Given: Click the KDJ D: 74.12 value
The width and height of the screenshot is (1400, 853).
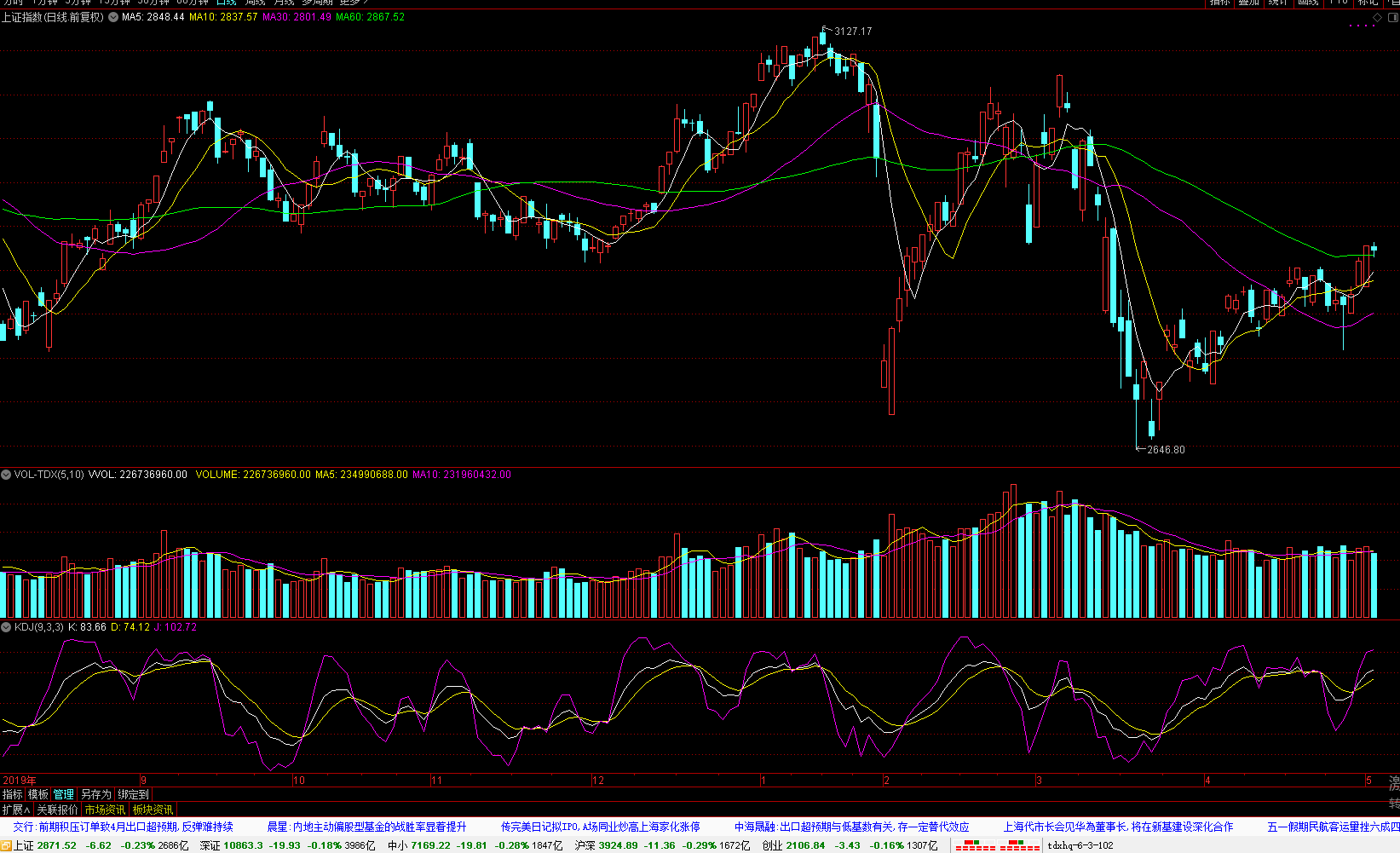Looking at the screenshot, I should pyautogui.click(x=130, y=627).
